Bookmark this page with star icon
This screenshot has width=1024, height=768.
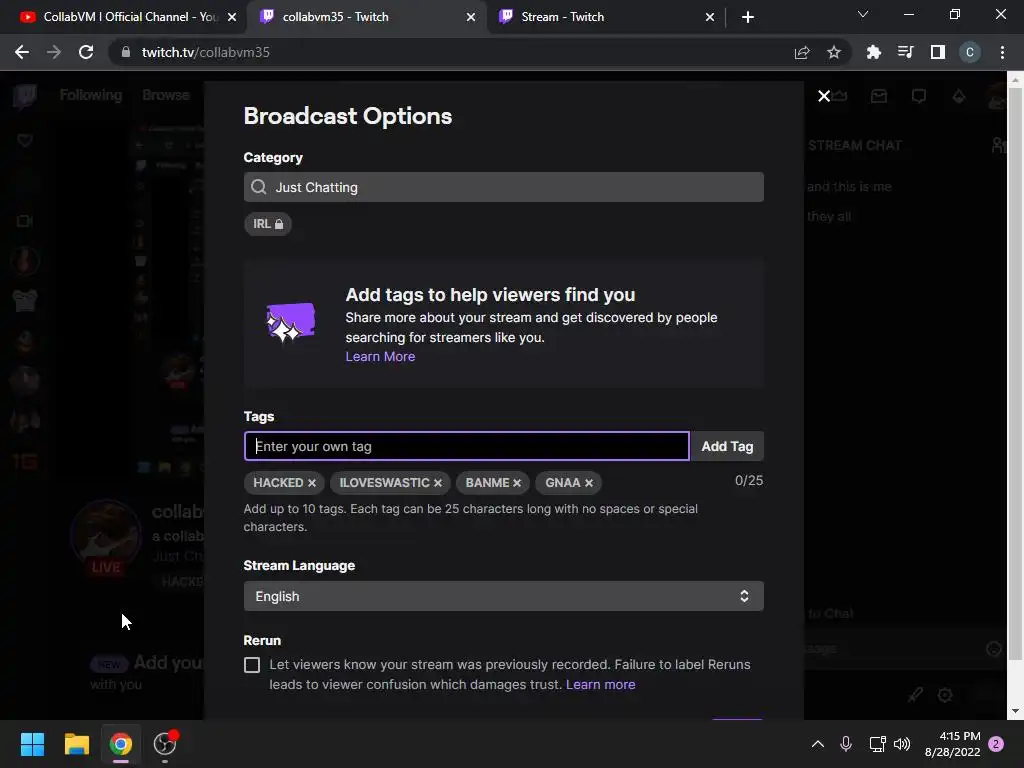pyautogui.click(x=833, y=52)
